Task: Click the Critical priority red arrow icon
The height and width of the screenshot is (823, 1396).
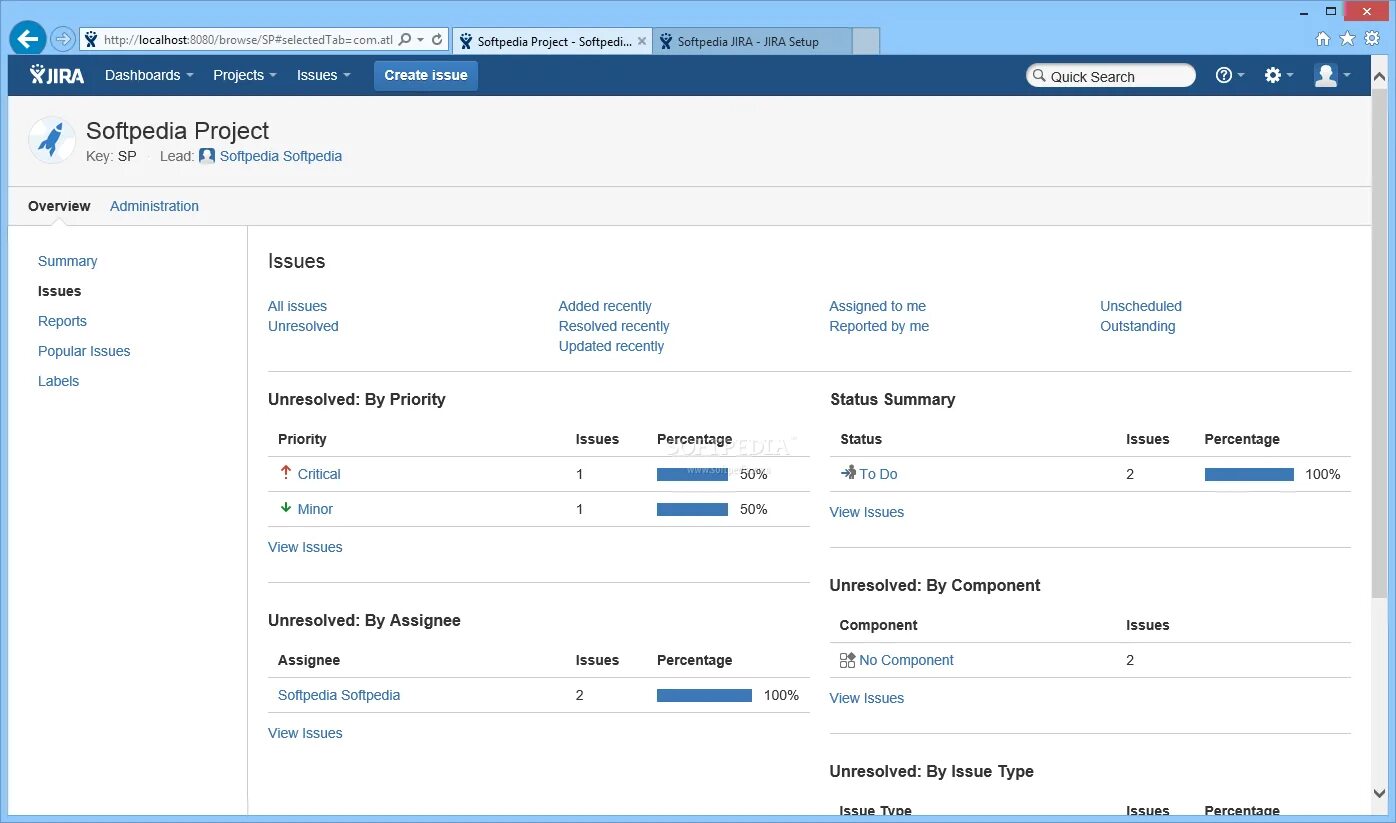Action: click(x=286, y=472)
